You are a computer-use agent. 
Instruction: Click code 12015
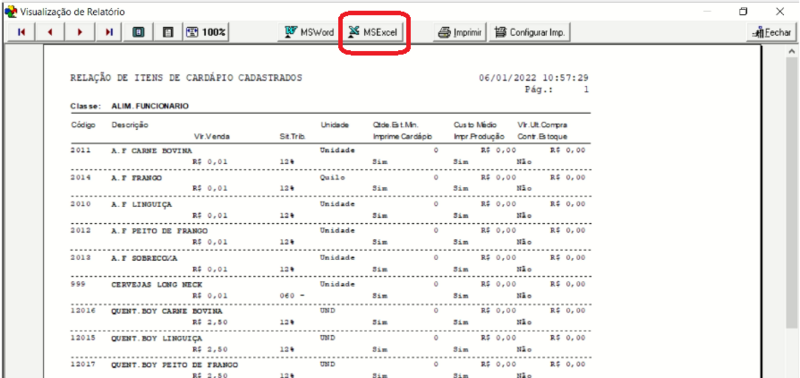coord(83,337)
